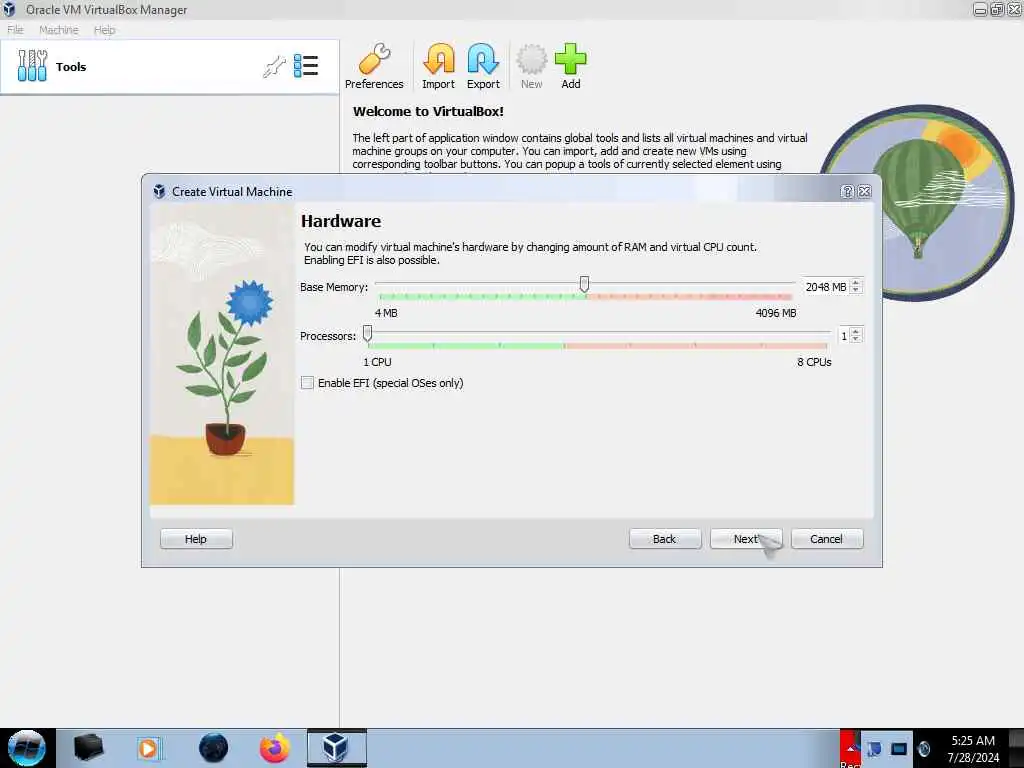The image size is (1024, 768).
Task: Click the Base Memory slider handle
Action: pos(584,284)
